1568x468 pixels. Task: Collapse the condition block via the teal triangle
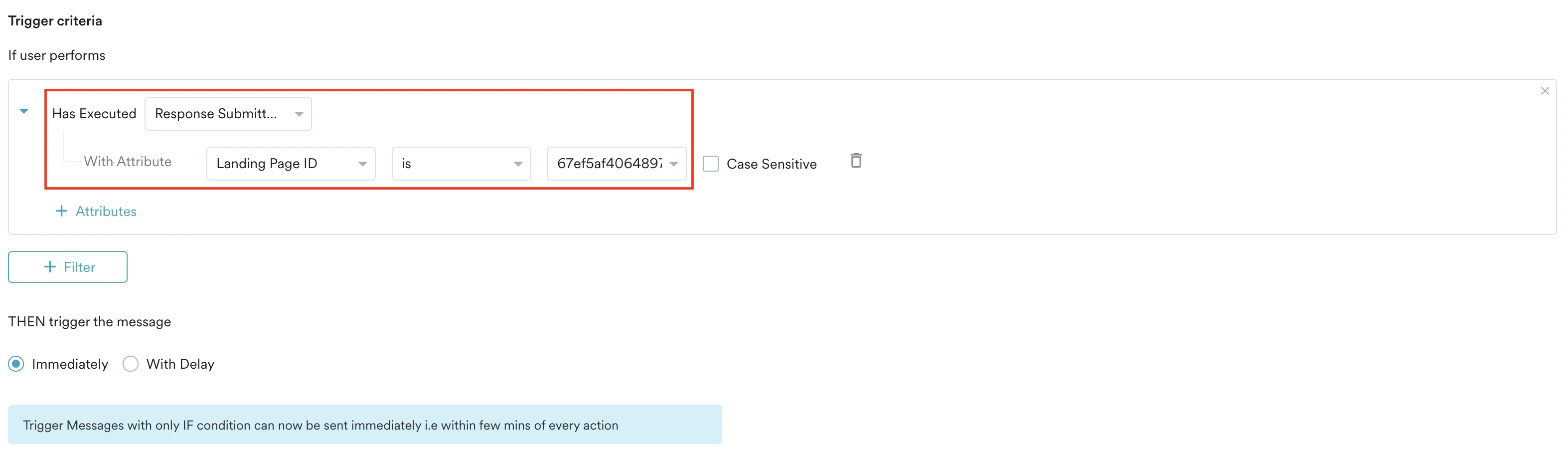click(24, 112)
